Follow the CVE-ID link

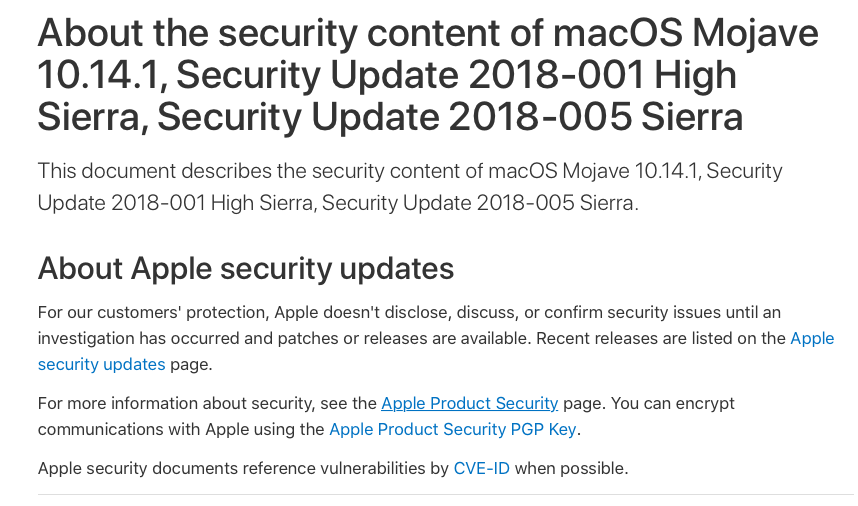pos(482,469)
